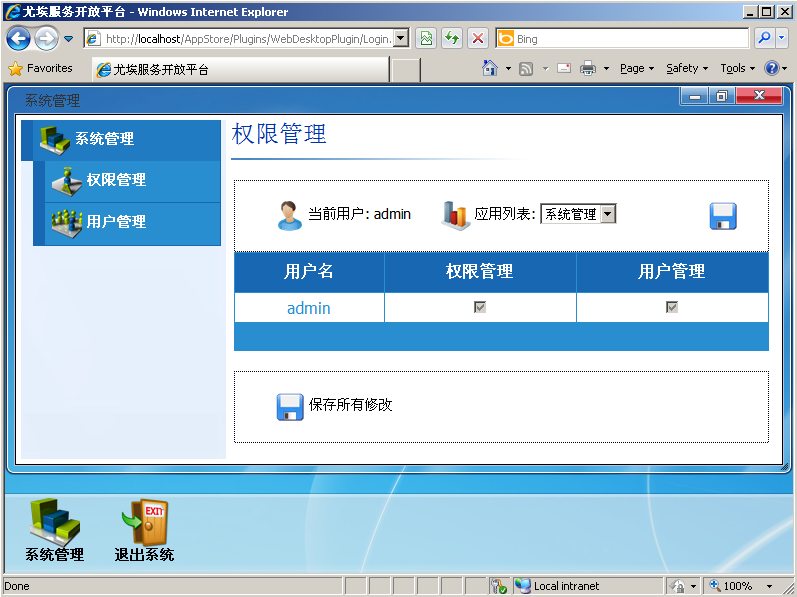The height and width of the screenshot is (597, 797).
Task: Click the RSS feeds icon
Action: pyautogui.click(x=526, y=69)
